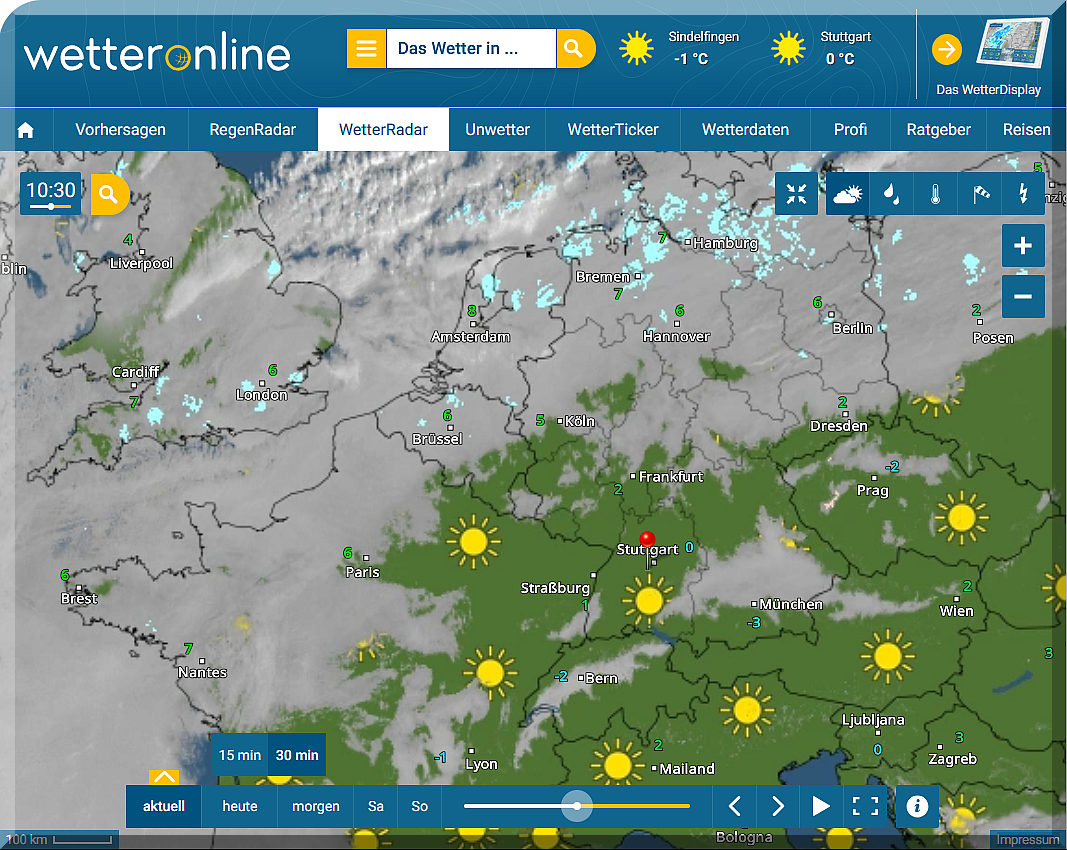1067x850 pixels.
Task: Click the yellow search magnifier in header
Action: click(x=575, y=48)
